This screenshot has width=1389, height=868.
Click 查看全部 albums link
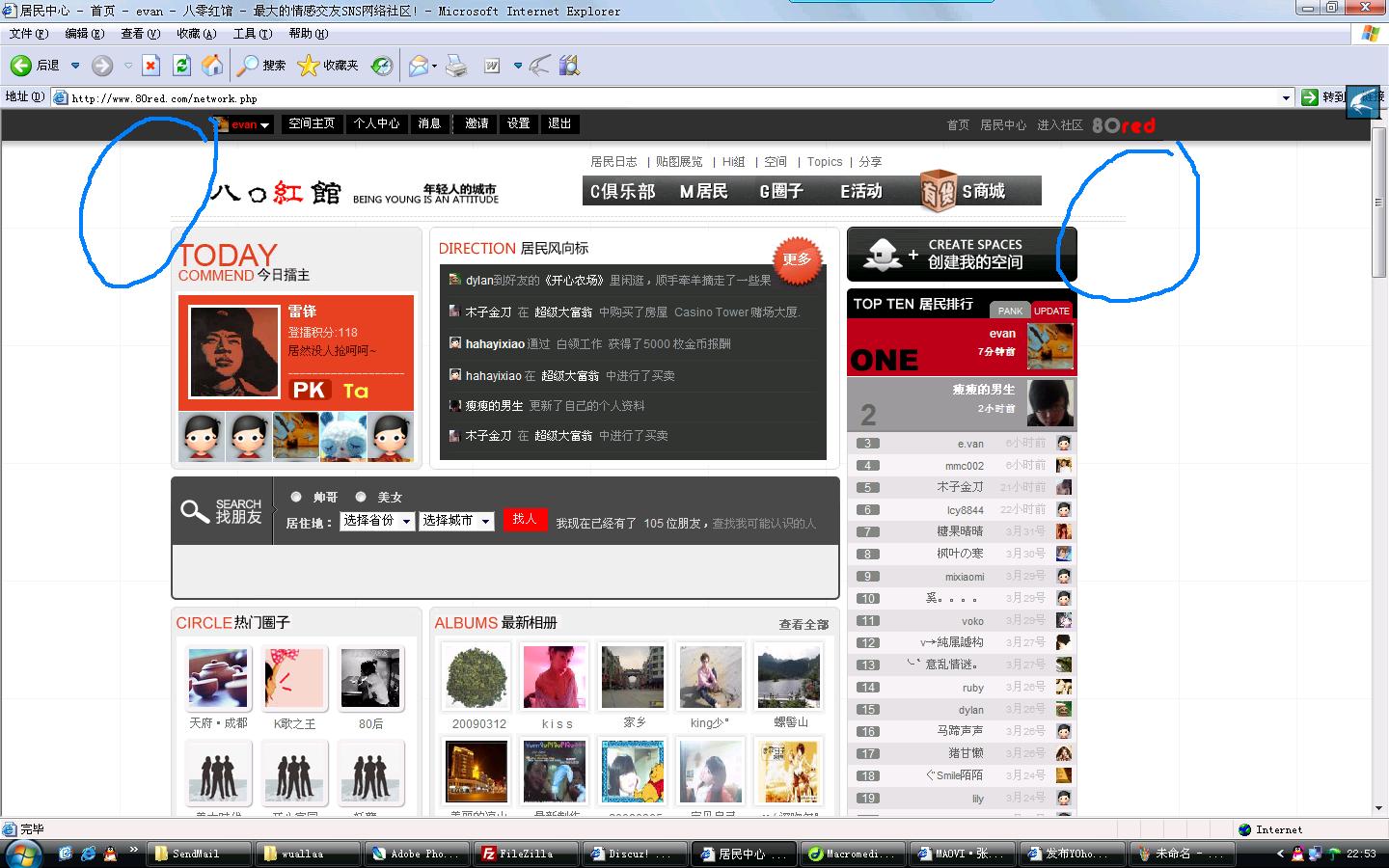click(803, 624)
